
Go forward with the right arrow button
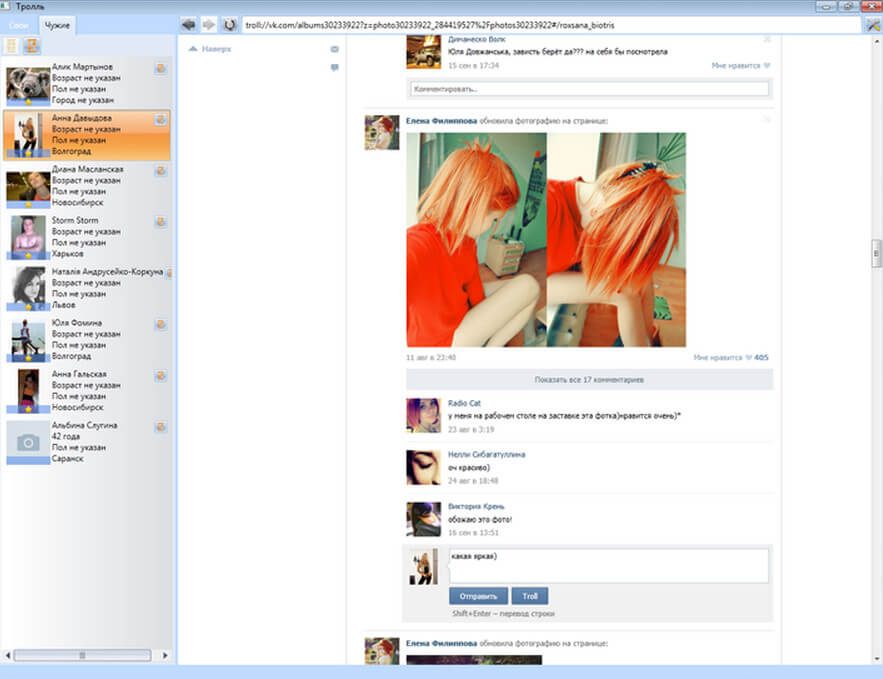209,25
